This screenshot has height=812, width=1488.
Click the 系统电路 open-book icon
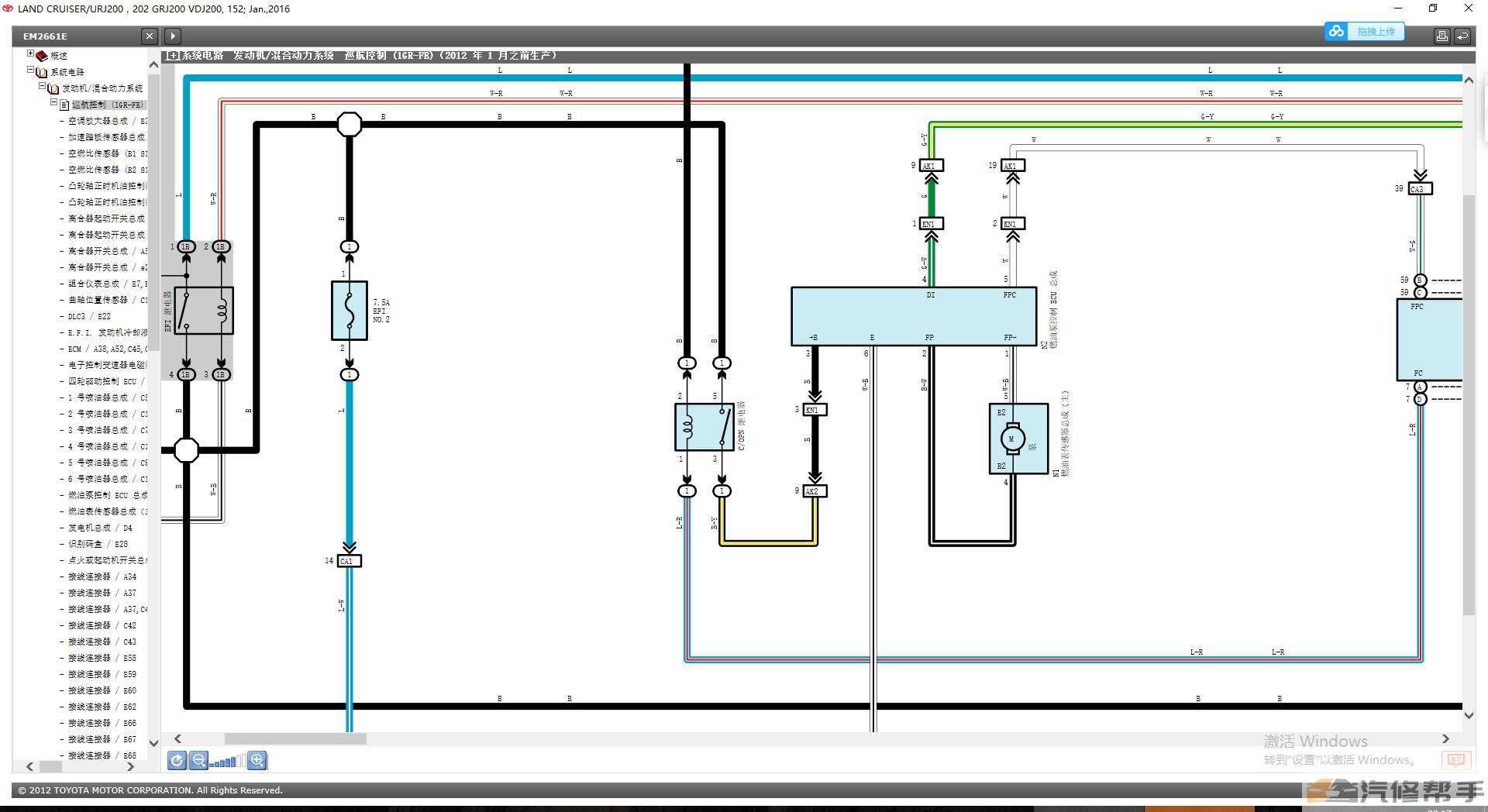42,72
